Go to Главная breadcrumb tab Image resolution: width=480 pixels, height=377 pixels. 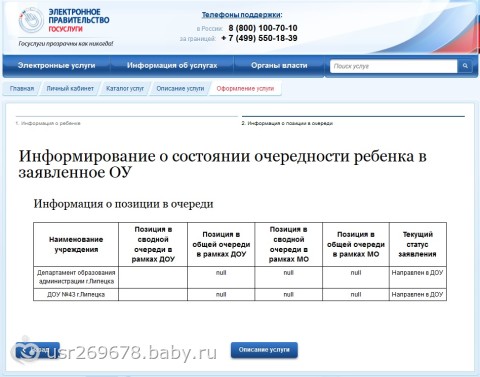point(22,88)
